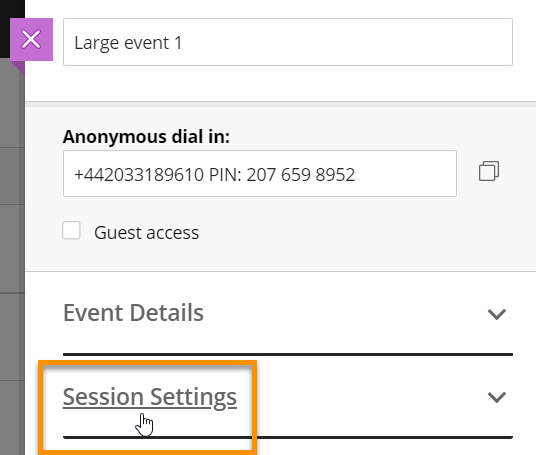Click the downward arrow beside Session Settings
Screen dimensions: 536x455
[496, 397]
